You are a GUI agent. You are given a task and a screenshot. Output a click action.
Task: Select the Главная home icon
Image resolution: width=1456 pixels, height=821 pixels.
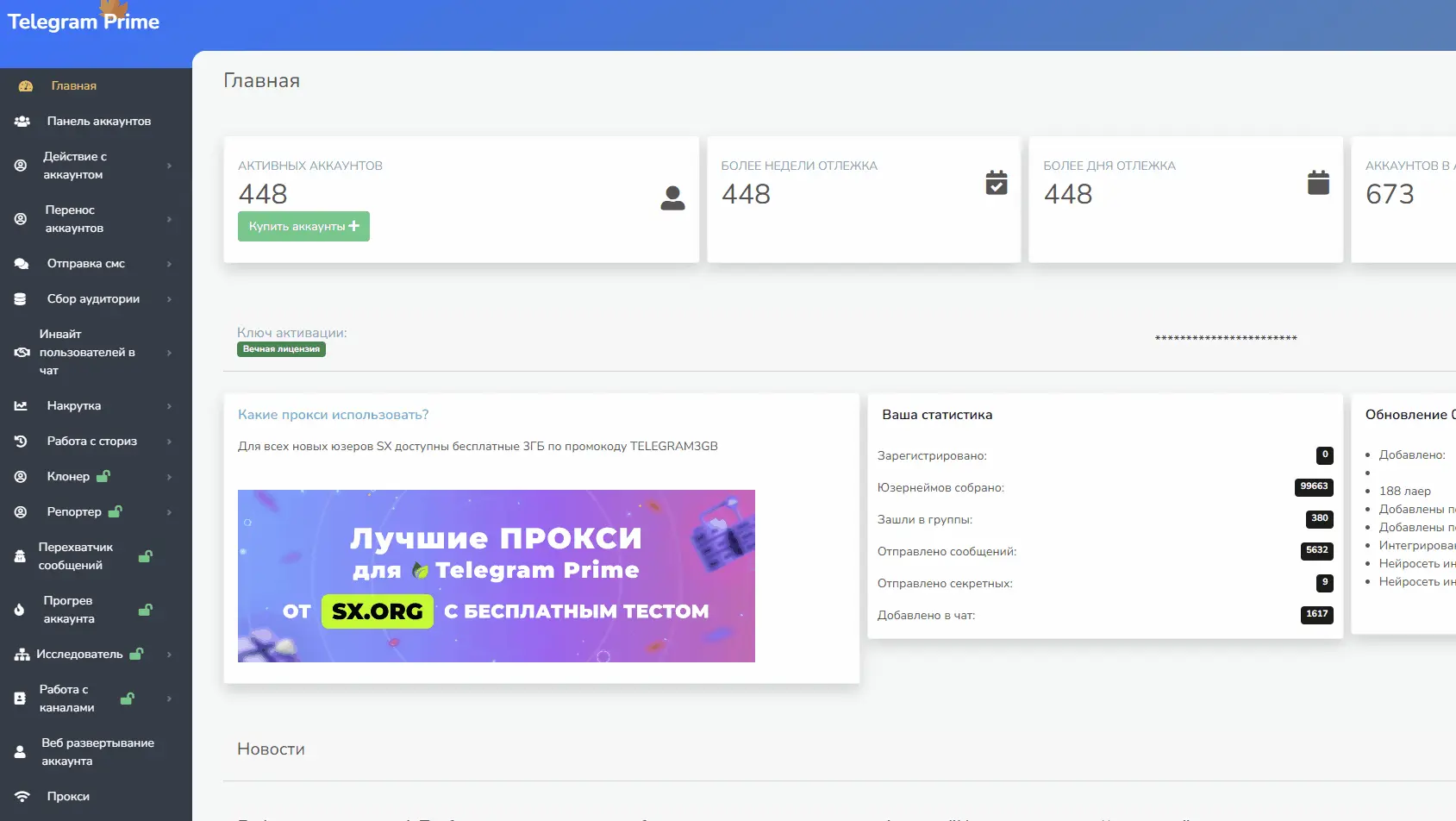click(24, 85)
